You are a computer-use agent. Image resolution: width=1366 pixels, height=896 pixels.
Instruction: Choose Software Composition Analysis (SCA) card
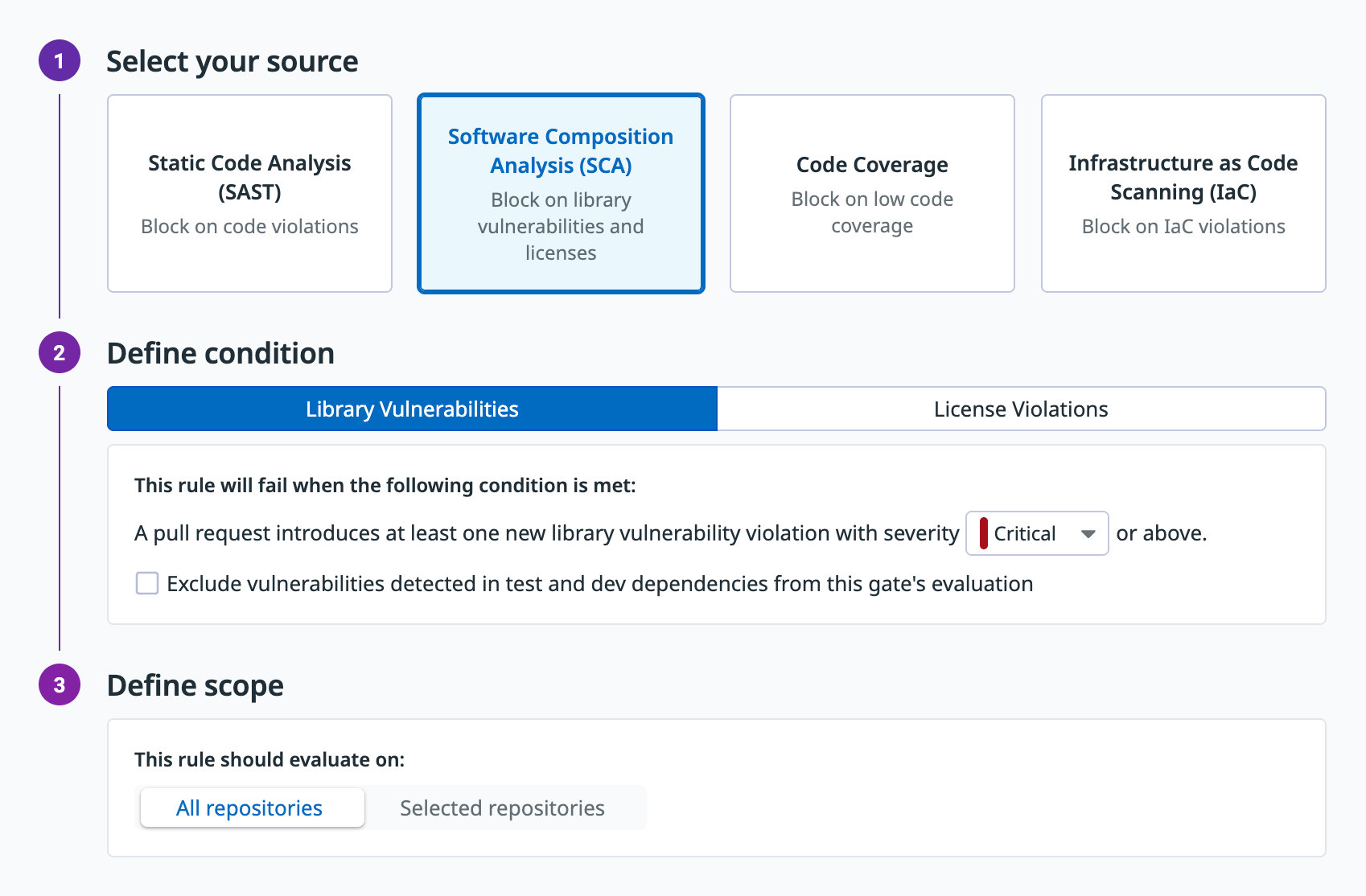tap(561, 194)
